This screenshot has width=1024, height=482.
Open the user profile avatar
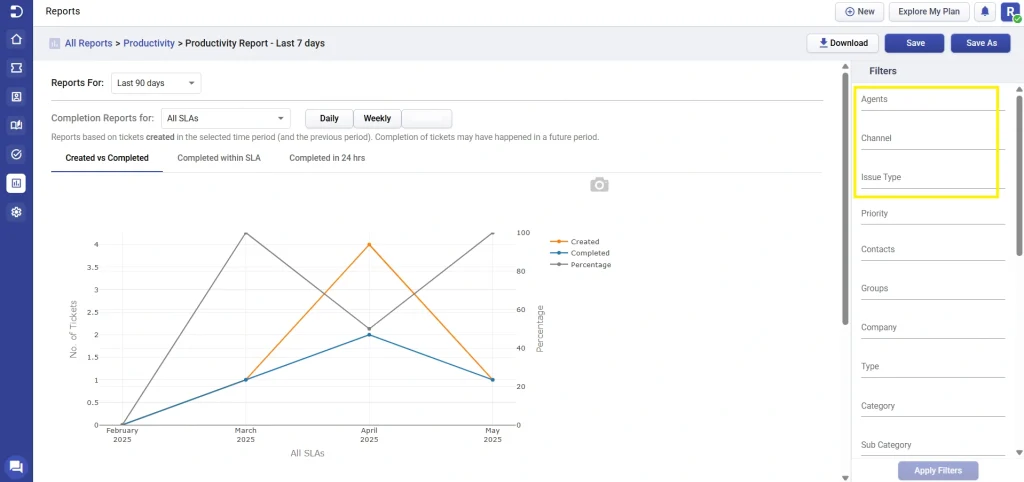1011,12
